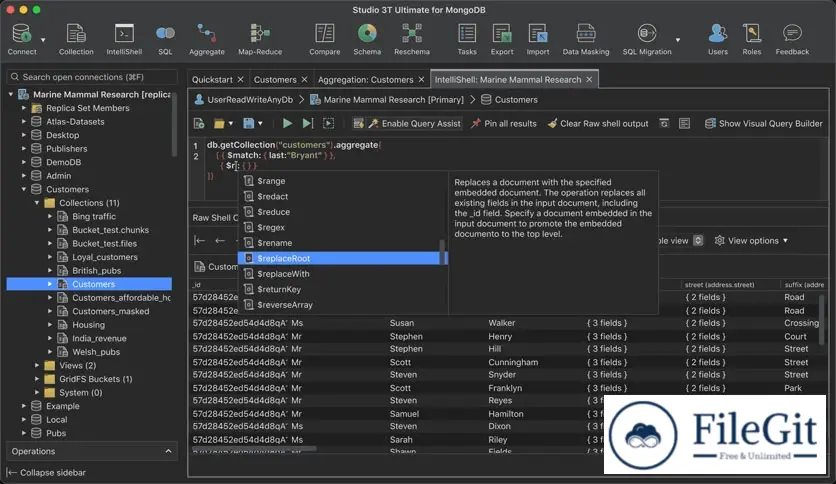Open the Reschema tool
Viewport: 836px width, 484px height.
(x=412, y=39)
